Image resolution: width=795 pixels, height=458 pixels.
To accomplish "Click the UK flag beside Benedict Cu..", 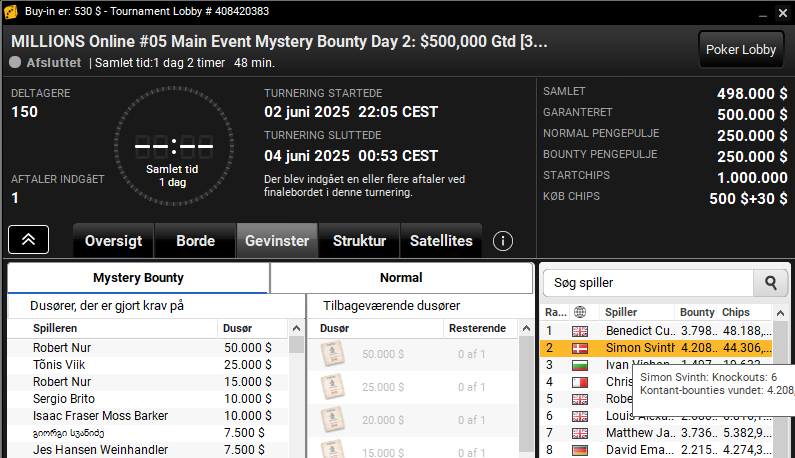I will pos(580,331).
